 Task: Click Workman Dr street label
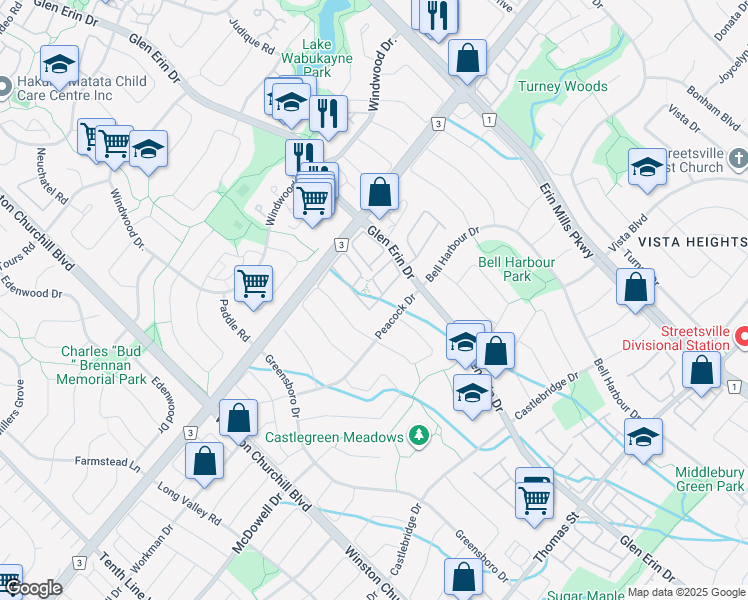click(152, 548)
